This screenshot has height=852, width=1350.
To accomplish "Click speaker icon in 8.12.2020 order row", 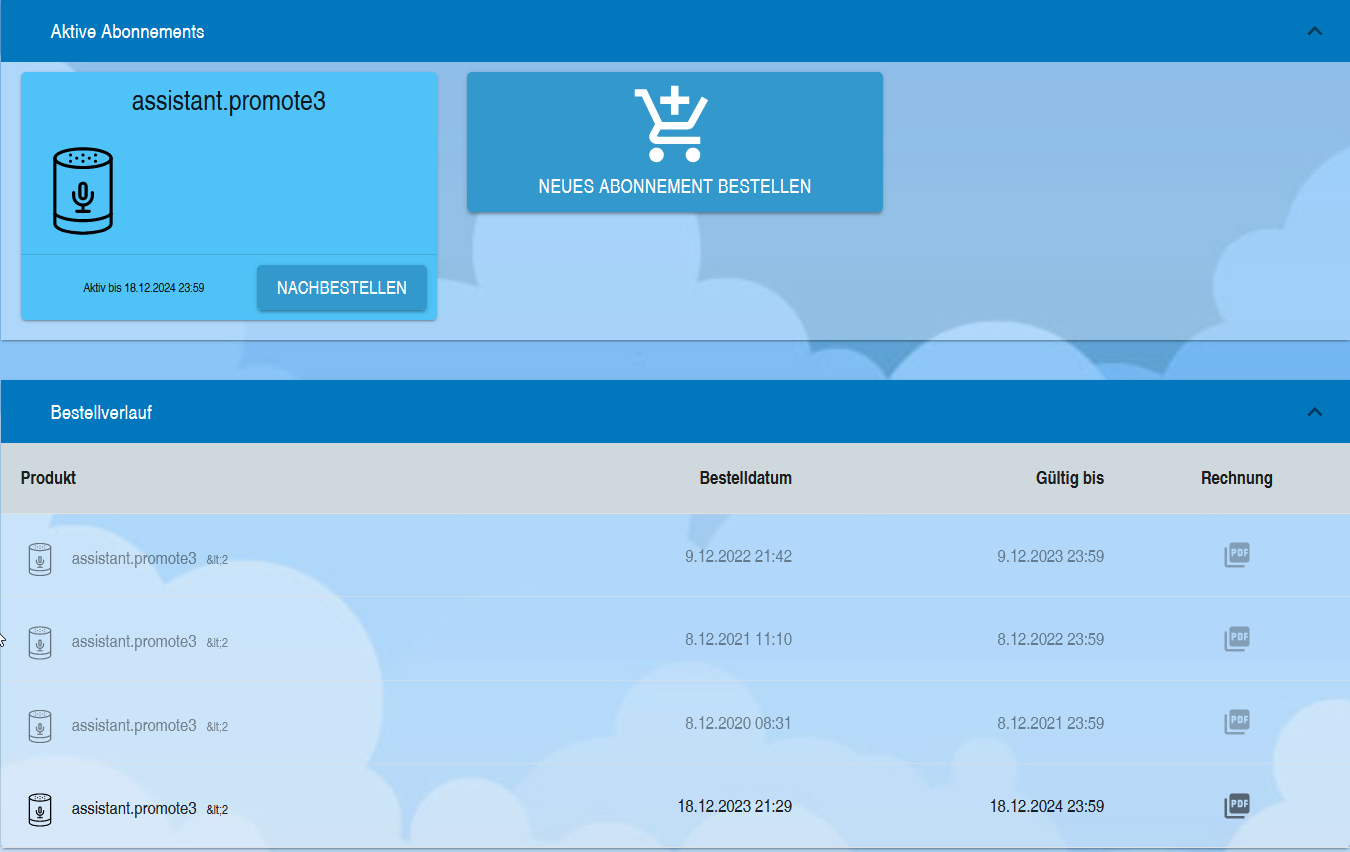I will [x=40, y=726].
